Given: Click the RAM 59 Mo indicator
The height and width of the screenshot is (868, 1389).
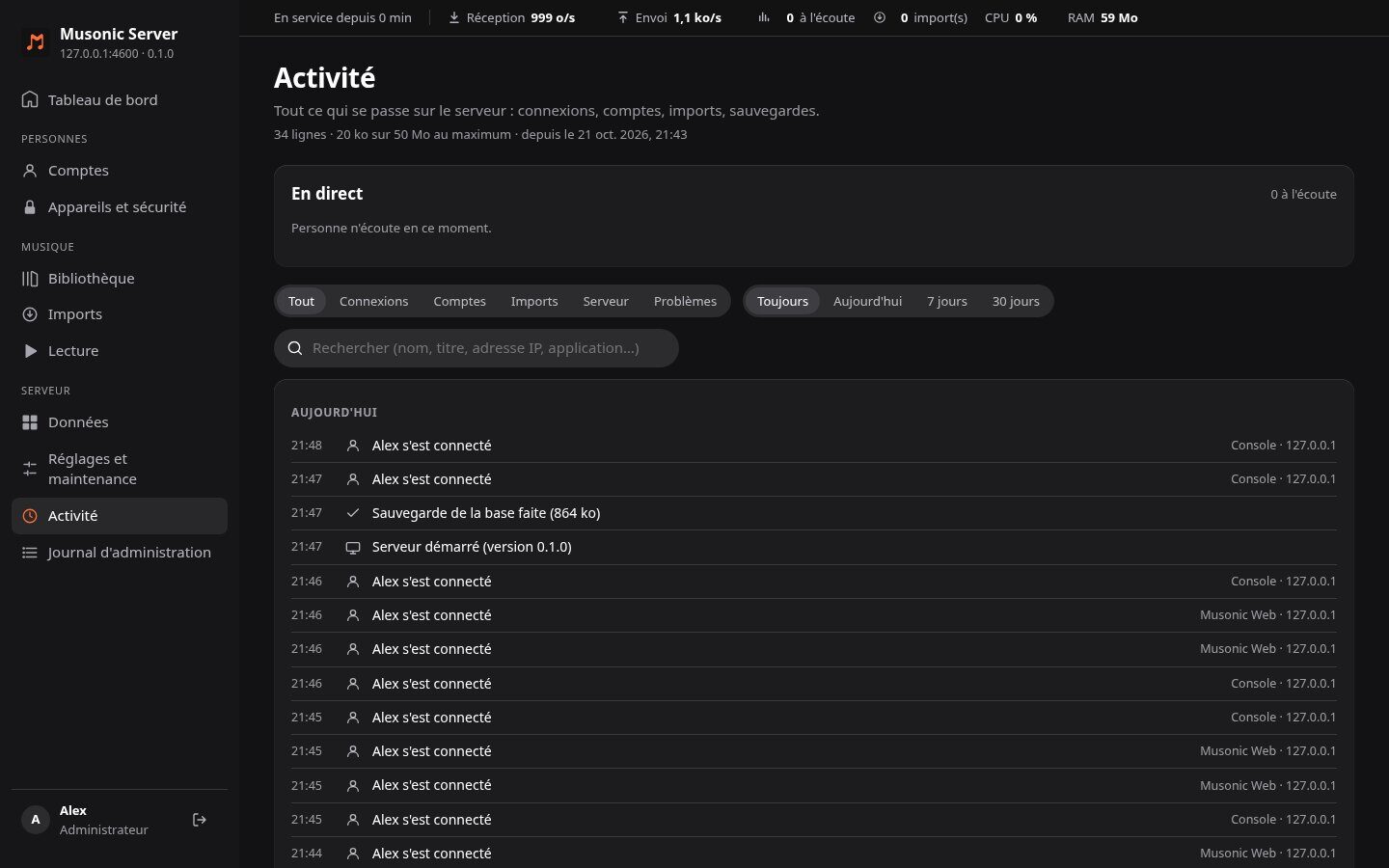Looking at the screenshot, I should [x=1103, y=17].
